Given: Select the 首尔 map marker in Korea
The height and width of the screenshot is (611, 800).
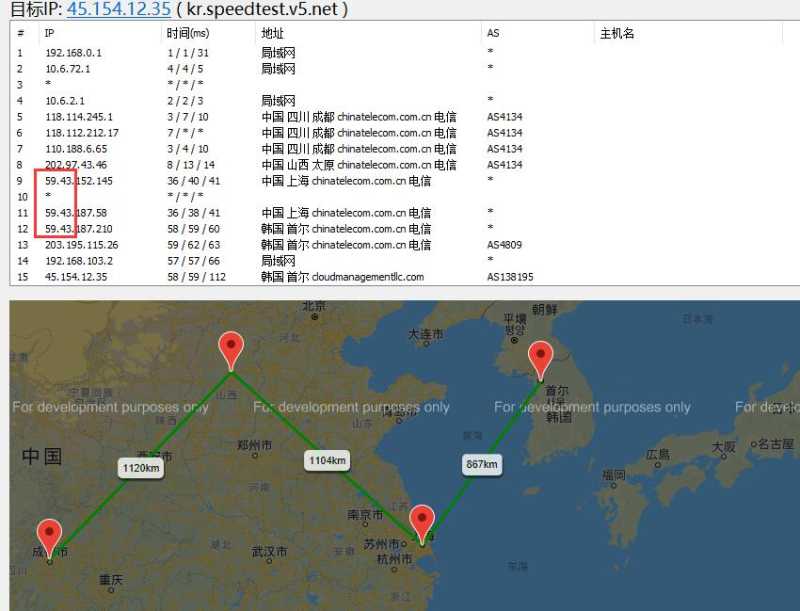Looking at the screenshot, I should [x=541, y=353].
